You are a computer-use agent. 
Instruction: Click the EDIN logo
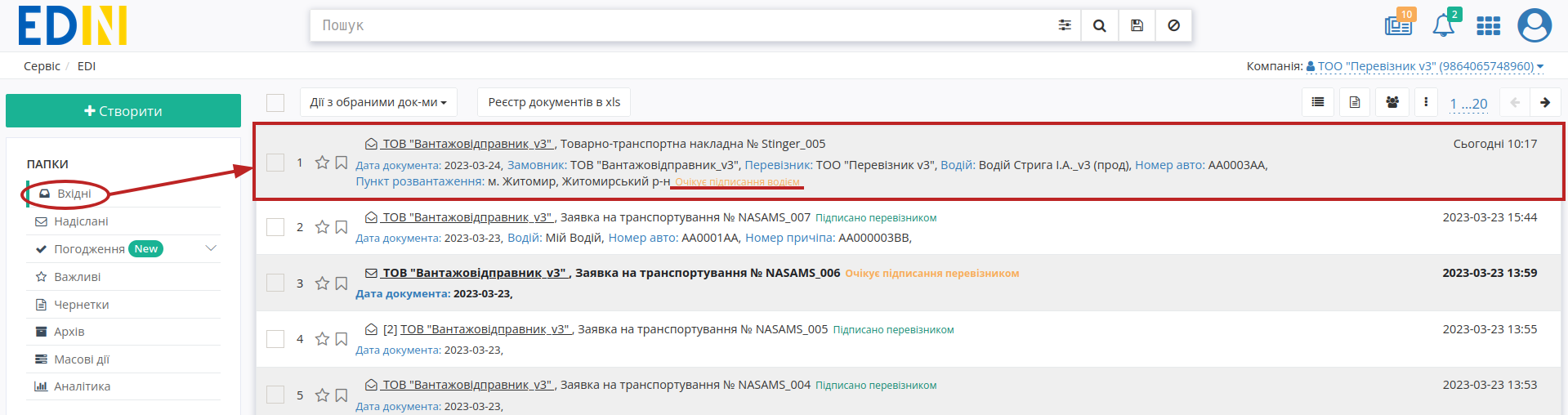click(x=73, y=25)
